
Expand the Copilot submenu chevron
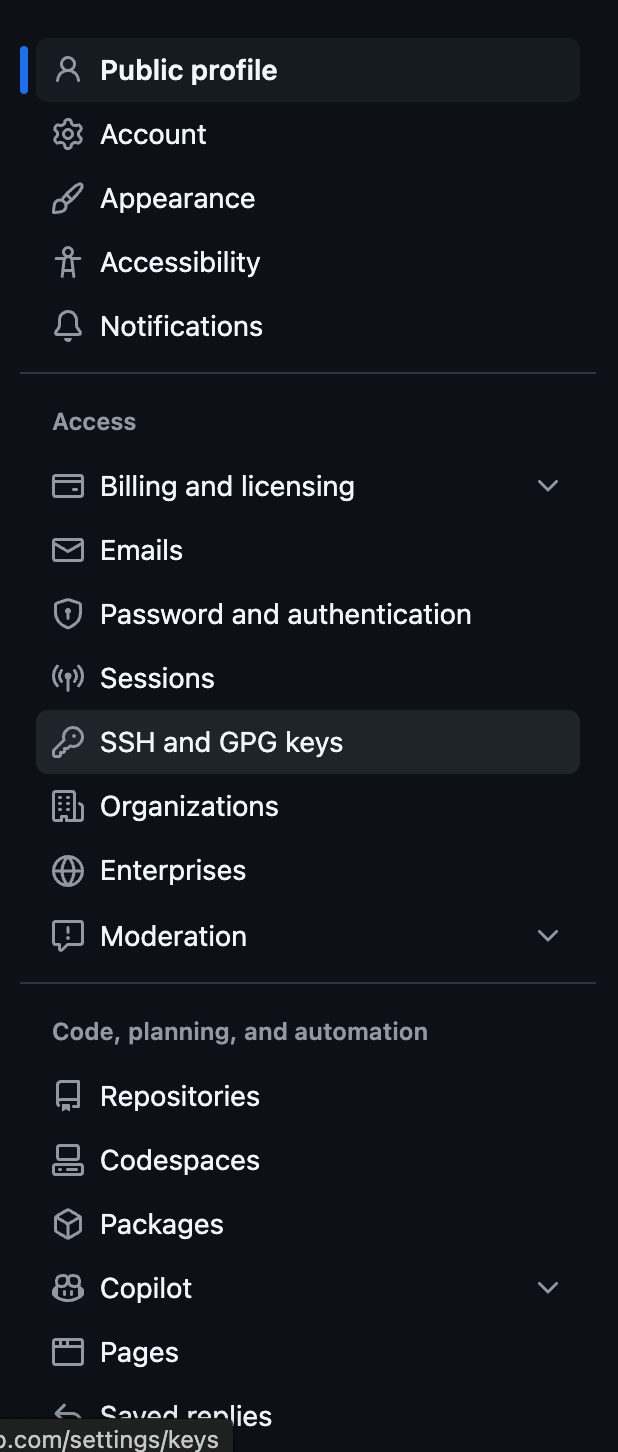[548, 1288]
